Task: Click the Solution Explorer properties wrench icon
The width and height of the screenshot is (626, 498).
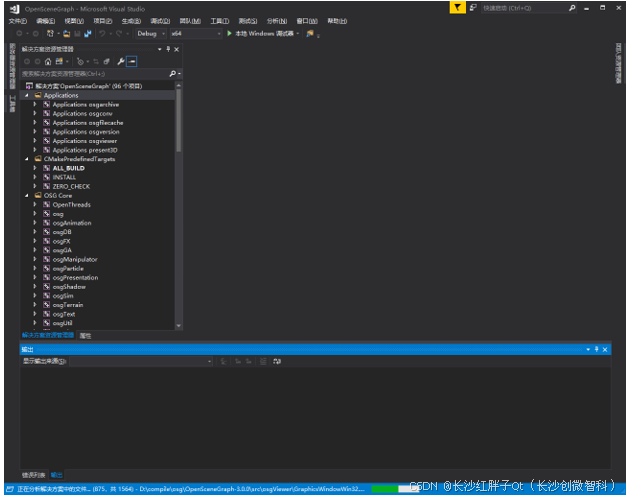Action: (x=120, y=61)
